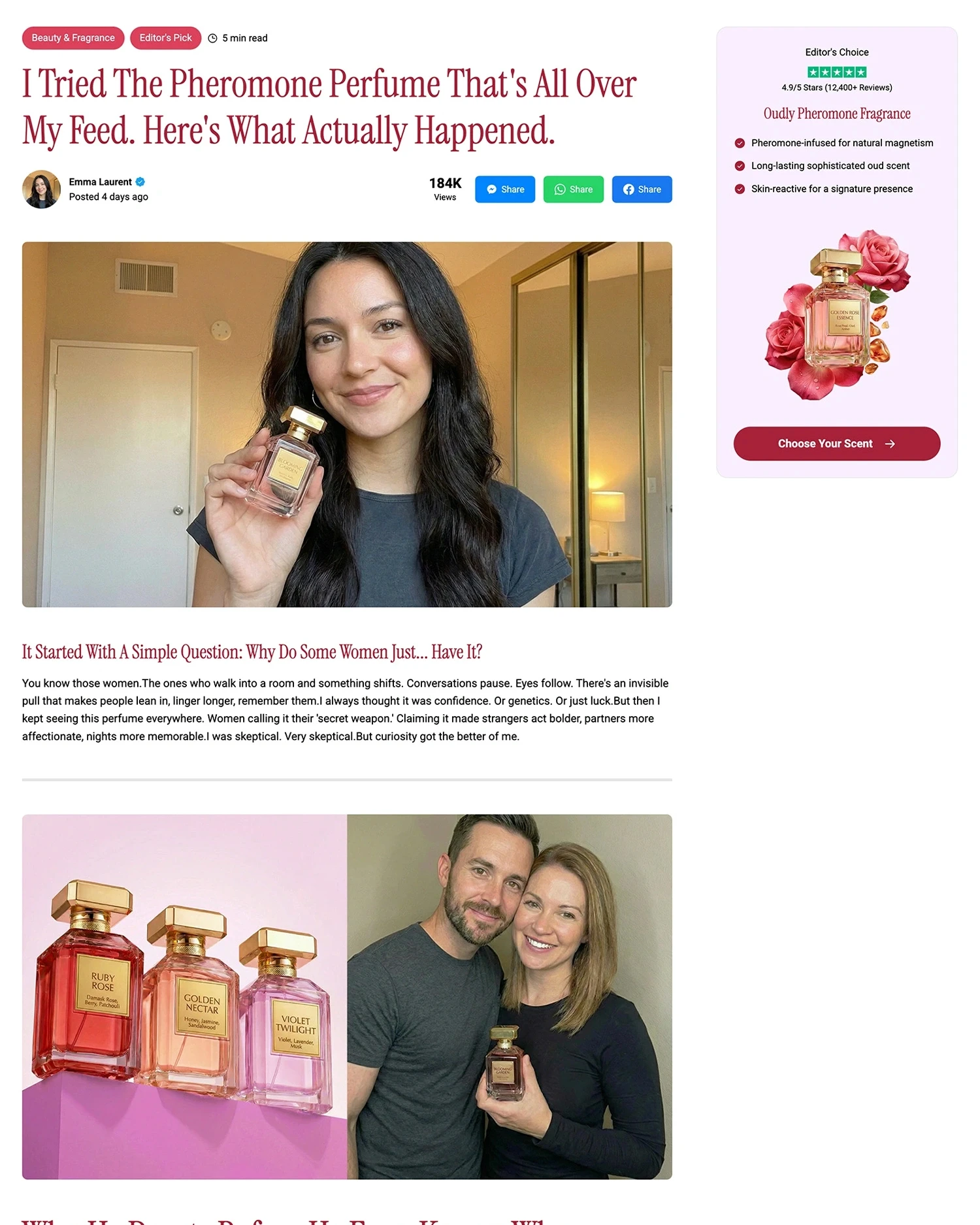Image resolution: width=980 pixels, height=1225 pixels.
Task: Click checkmark icon beside Skin-reactive for a signature presence
Action: pos(740,189)
